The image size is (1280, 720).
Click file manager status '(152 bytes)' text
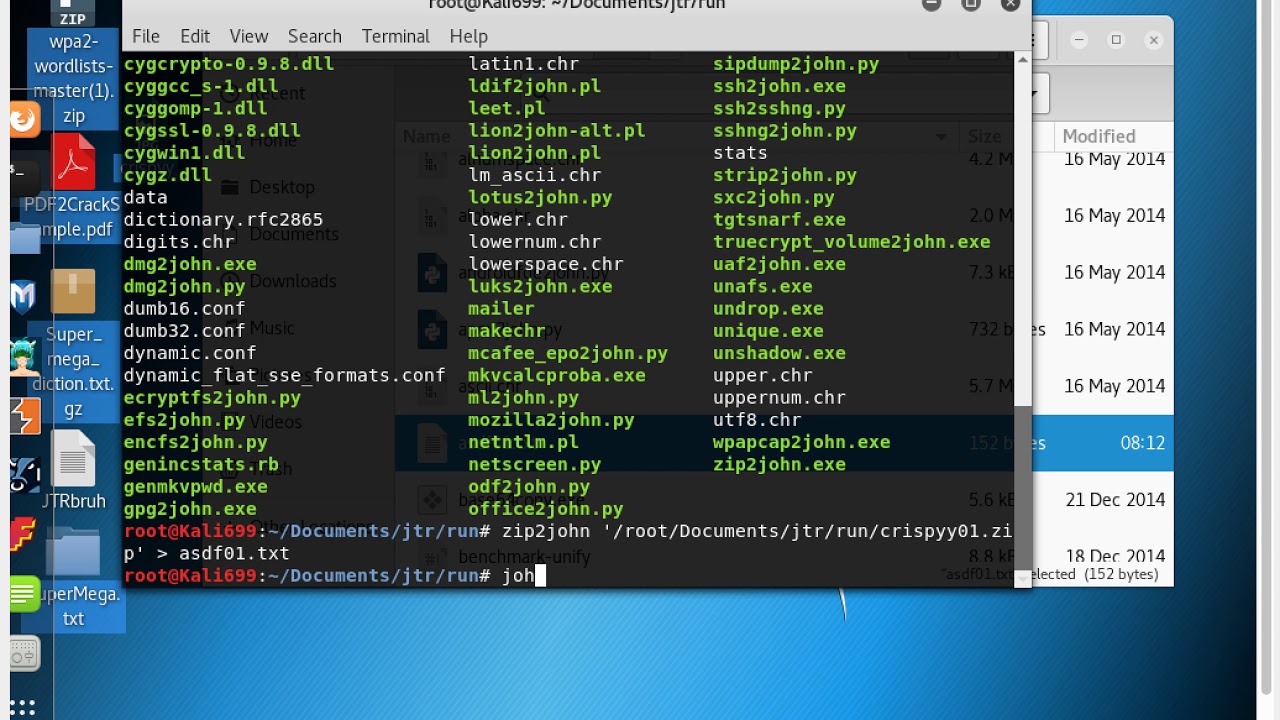click(1122, 574)
